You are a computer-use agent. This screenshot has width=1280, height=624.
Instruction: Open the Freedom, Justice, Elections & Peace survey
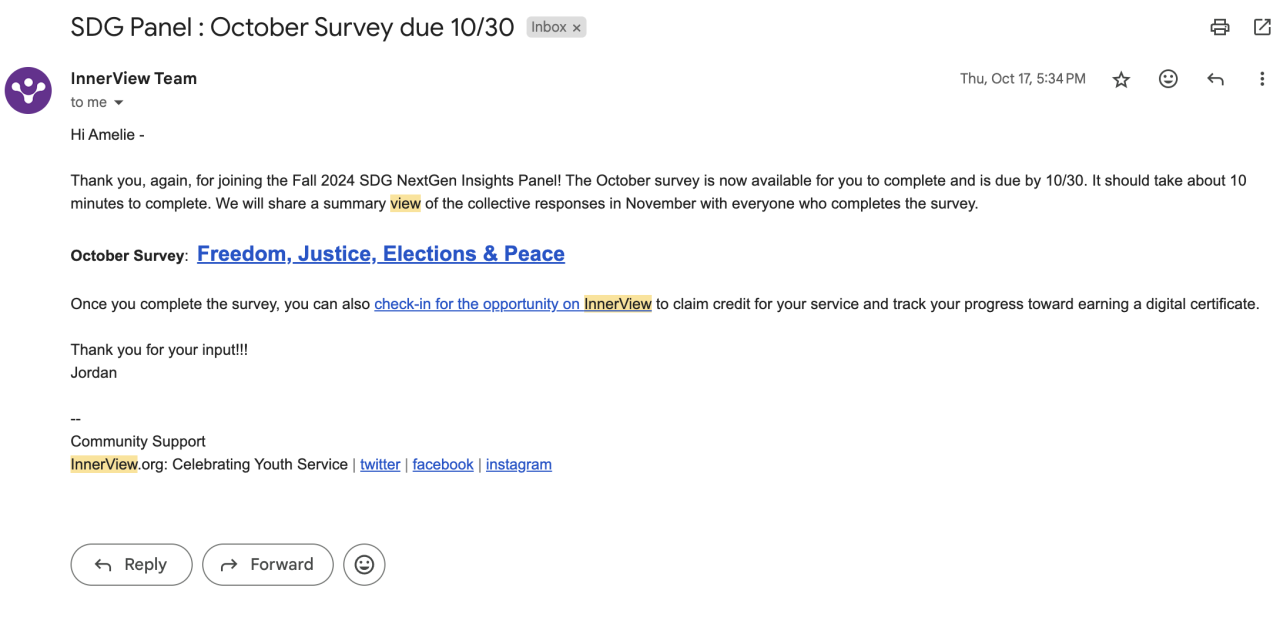coord(380,254)
